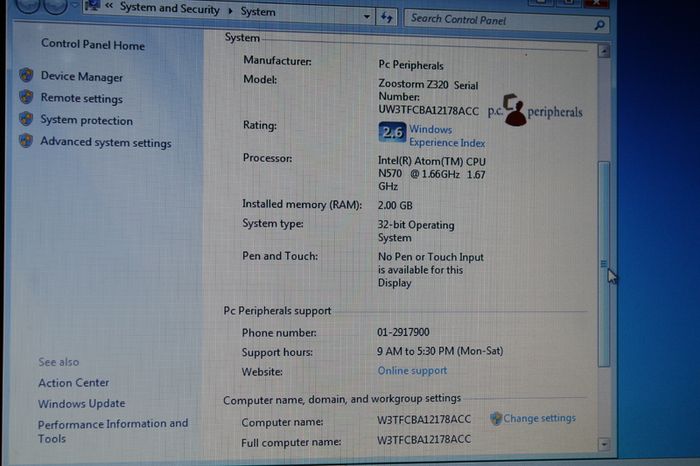Click the double chevron breadcrumb overflow
Image resolution: width=700 pixels, height=466 pixels.
click(x=109, y=6)
